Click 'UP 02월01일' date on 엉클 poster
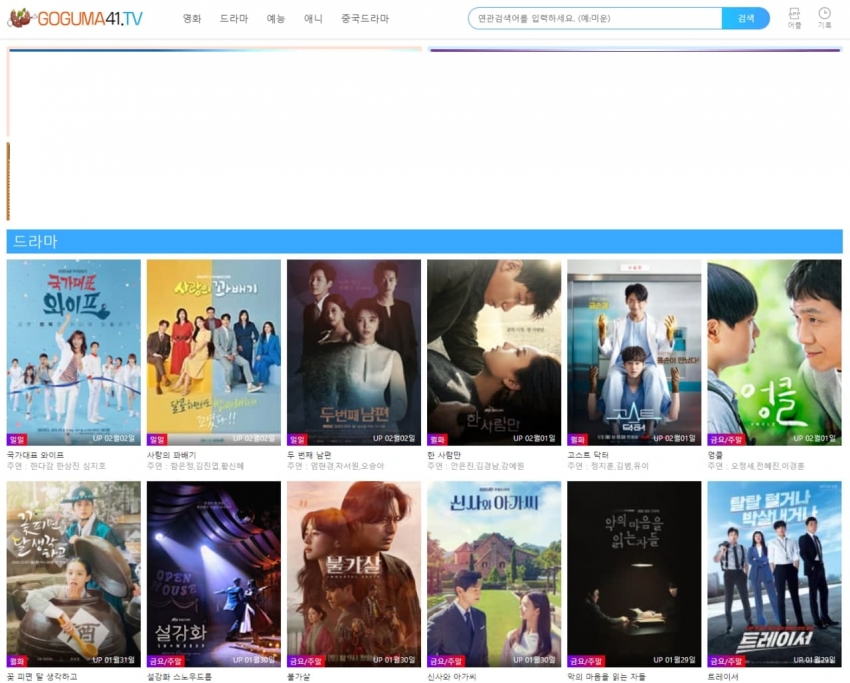The height and width of the screenshot is (683, 850). pos(815,439)
